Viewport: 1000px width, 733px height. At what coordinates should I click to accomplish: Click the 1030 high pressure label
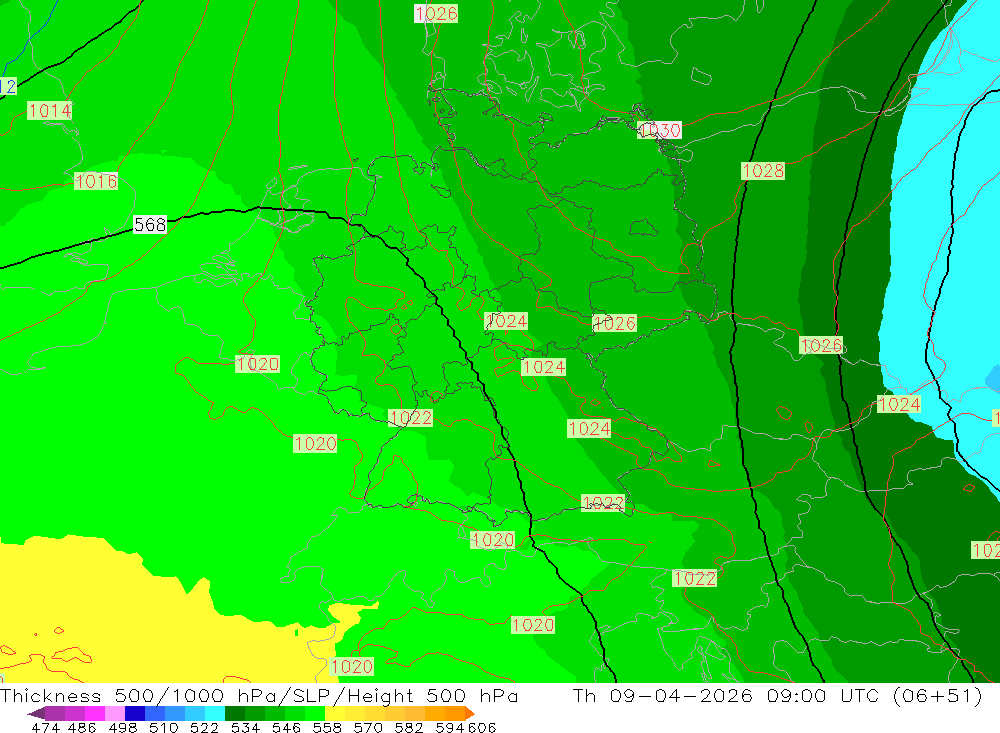click(x=659, y=130)
